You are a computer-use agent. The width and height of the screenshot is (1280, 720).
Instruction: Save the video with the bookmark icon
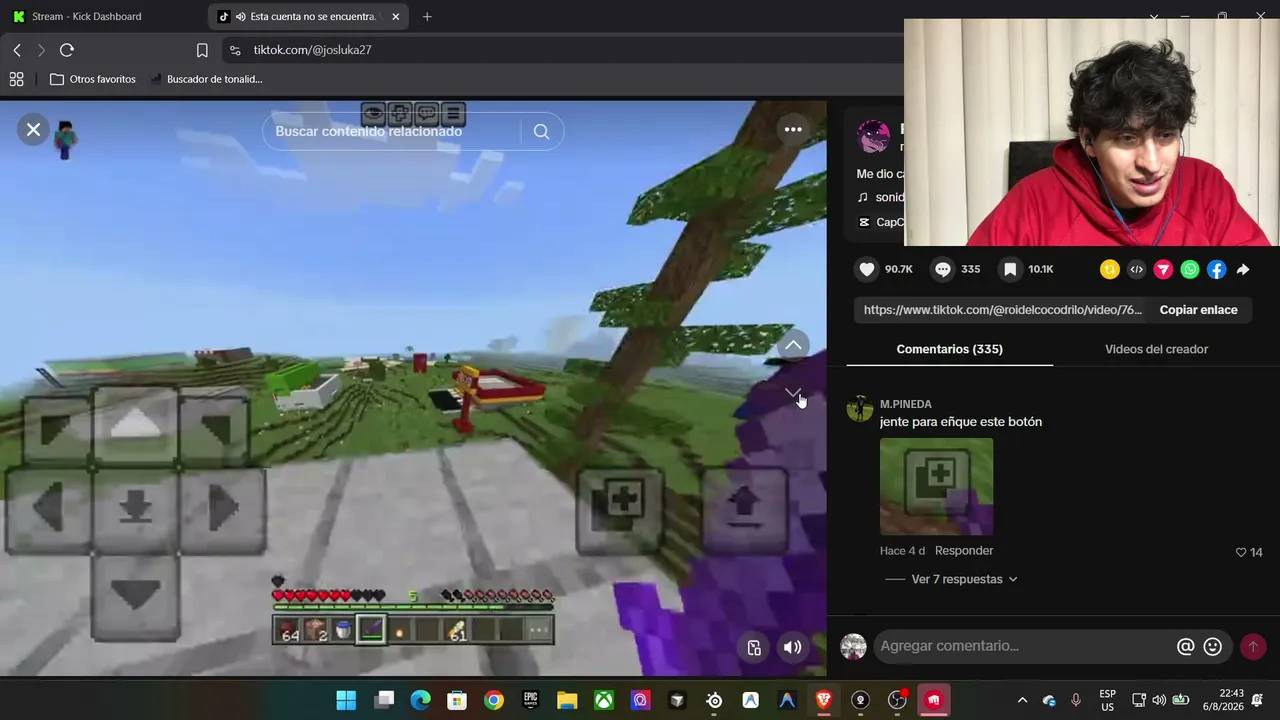[1010, 269]
